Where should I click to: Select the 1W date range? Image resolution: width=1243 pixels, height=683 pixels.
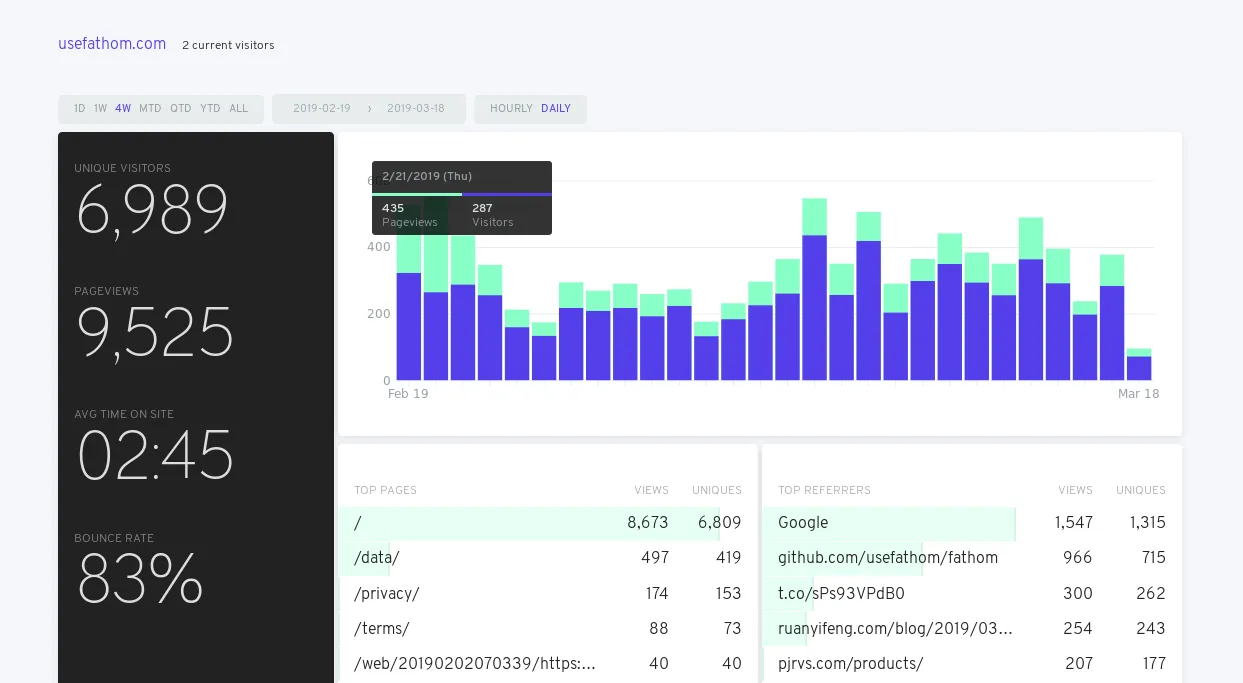100,109
